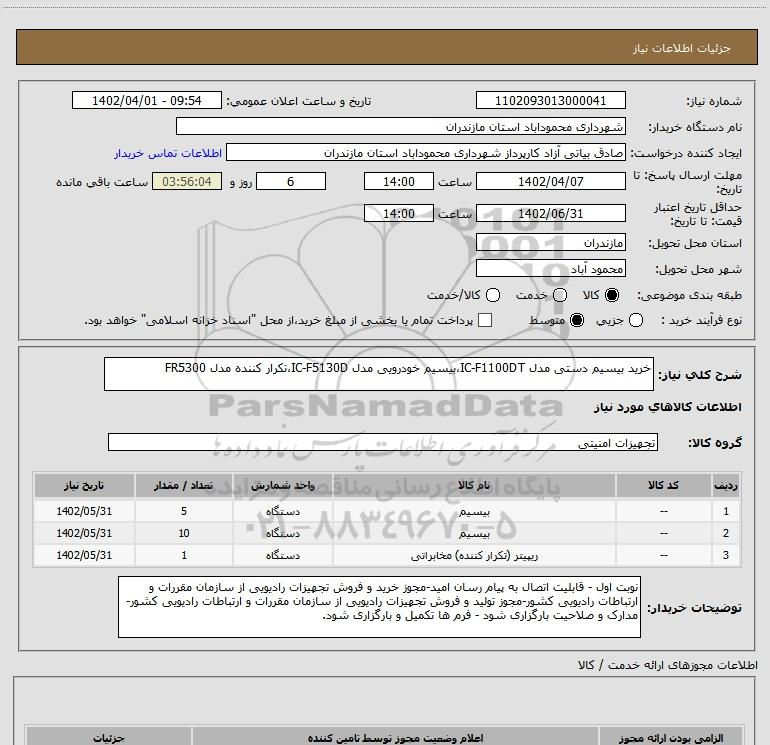The width and height of the screenshot is (770, 745).
Task: Click the price validity date 1402/06/31
Action: tap(550, 213)
